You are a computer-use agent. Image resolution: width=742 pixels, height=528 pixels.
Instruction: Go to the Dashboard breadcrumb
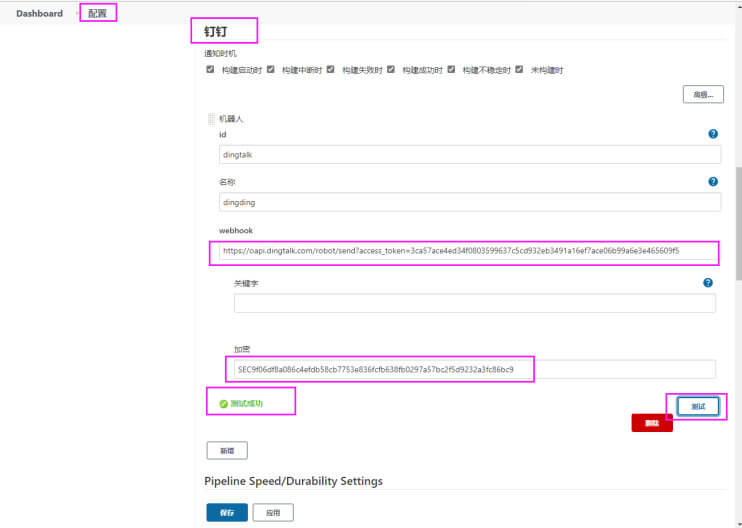click(x=39, y=14)
